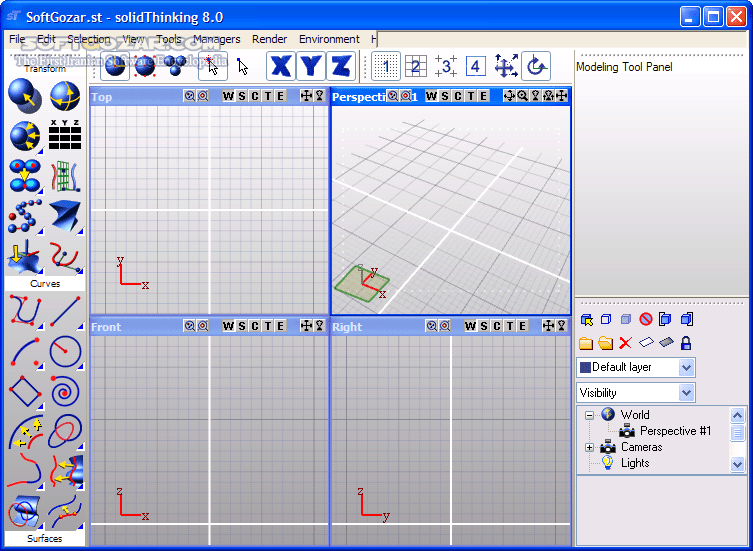Click the padlock lock icon

click(686, 343)
